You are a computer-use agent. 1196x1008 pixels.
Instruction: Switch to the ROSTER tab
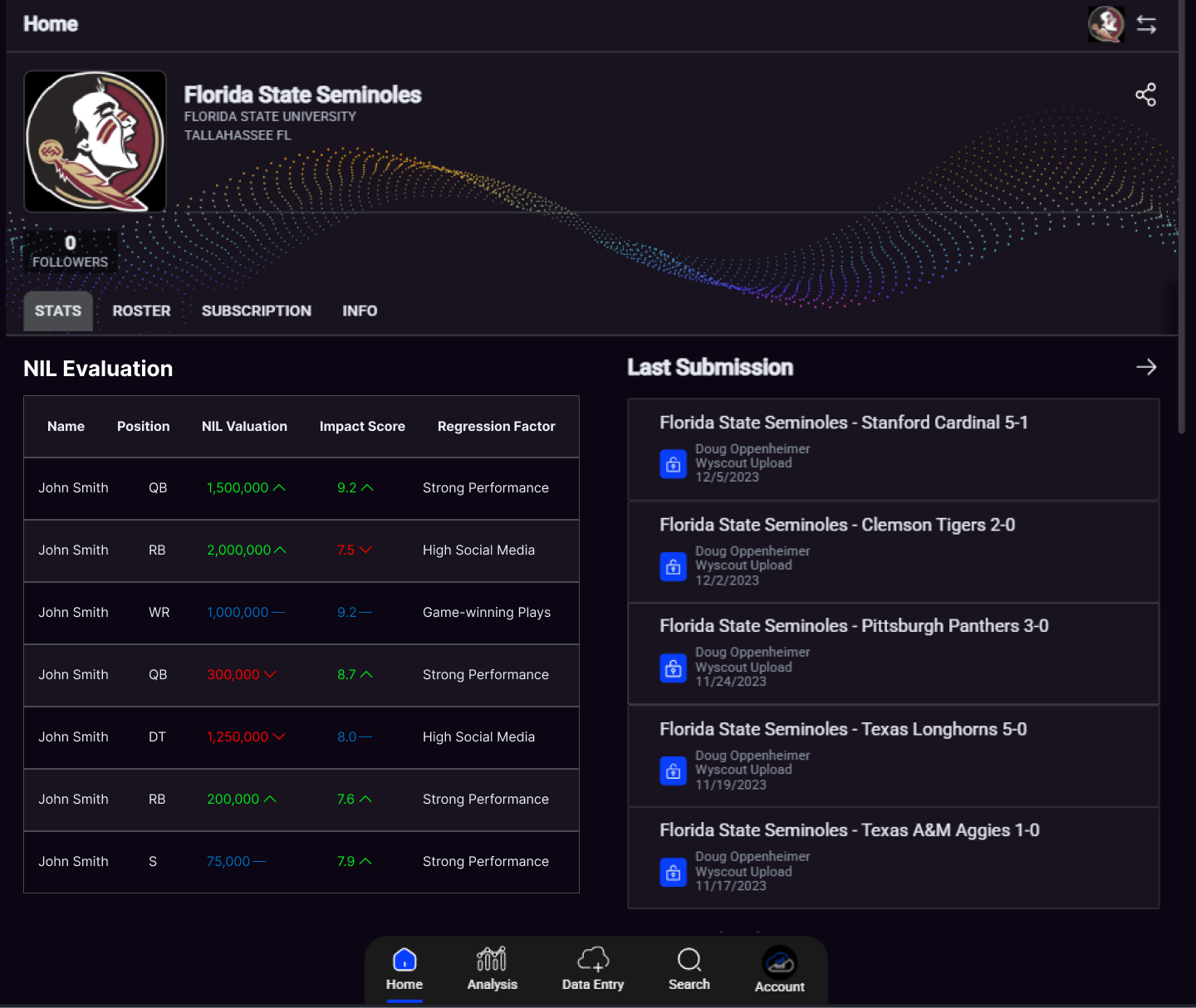pos(141,311)
